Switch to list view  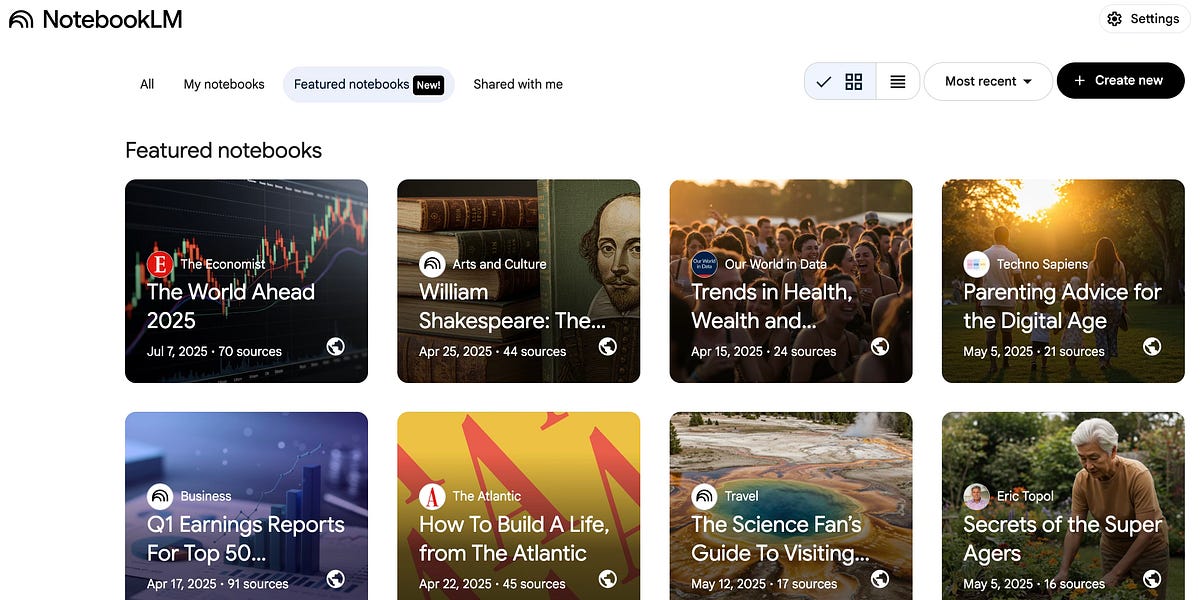(x=898, y=82)
